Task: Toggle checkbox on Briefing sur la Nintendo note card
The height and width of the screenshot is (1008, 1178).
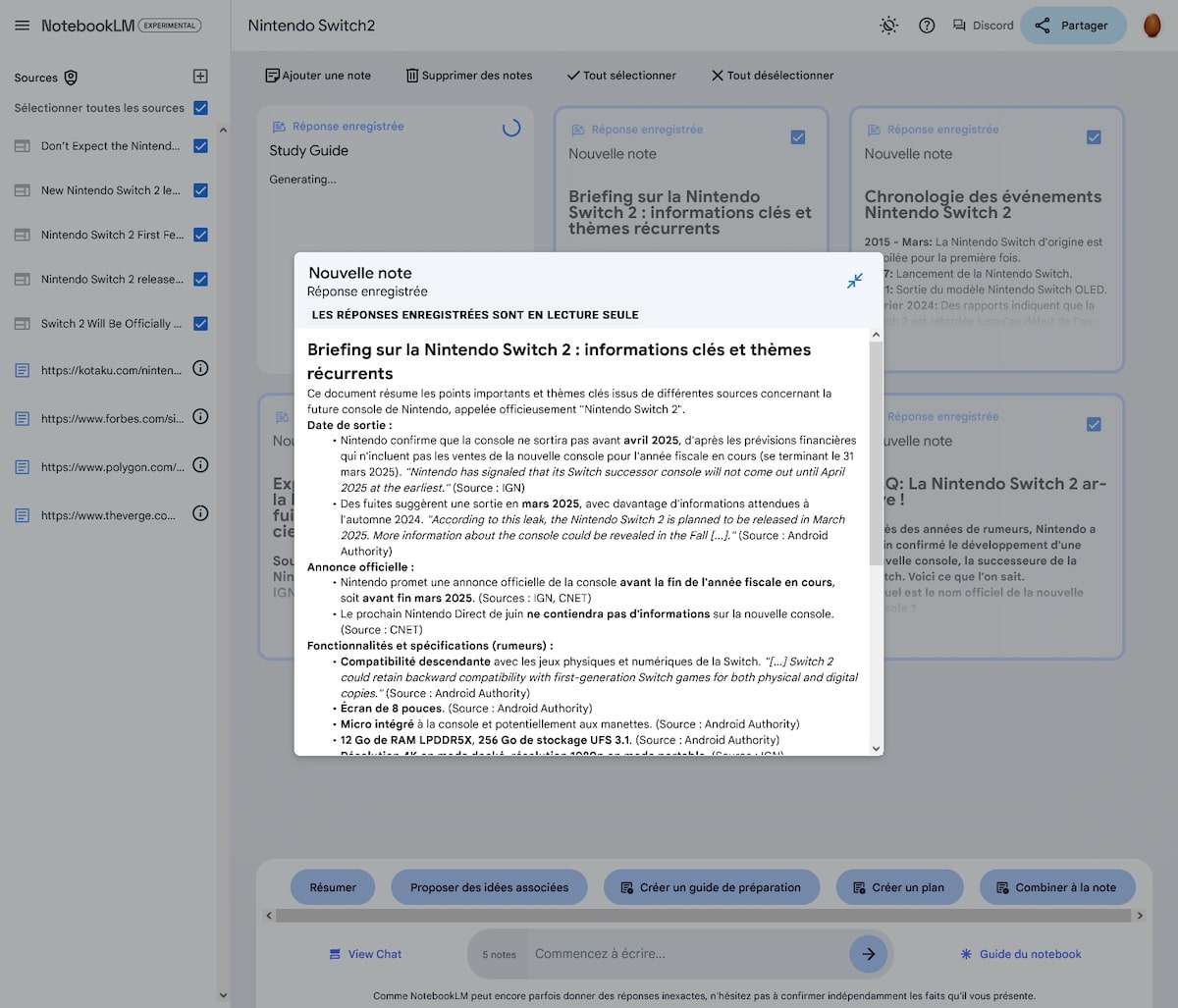Action: [798, 137]
